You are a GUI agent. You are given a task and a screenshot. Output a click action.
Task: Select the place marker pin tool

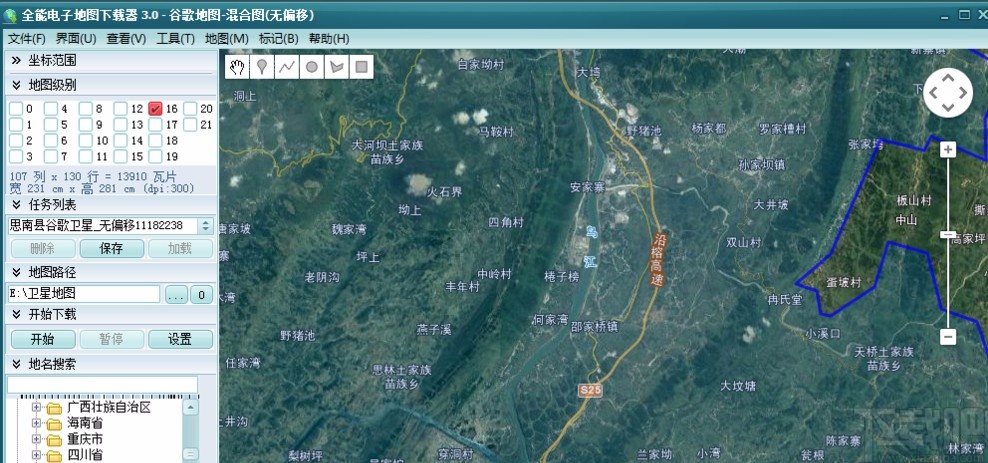point(261,67)
